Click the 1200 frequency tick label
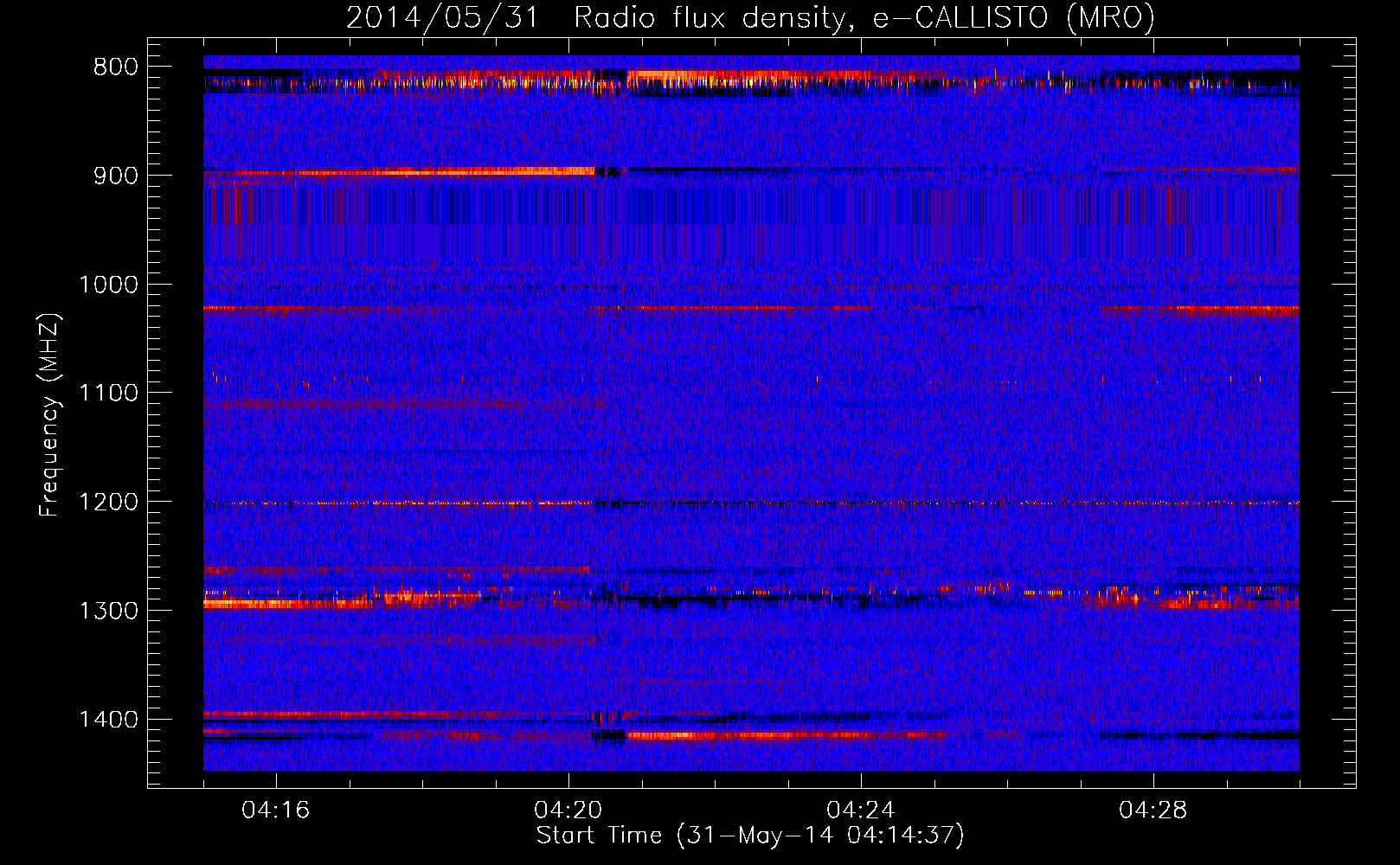The height and width of the screenshot is (865, 1400). point(108,503)
